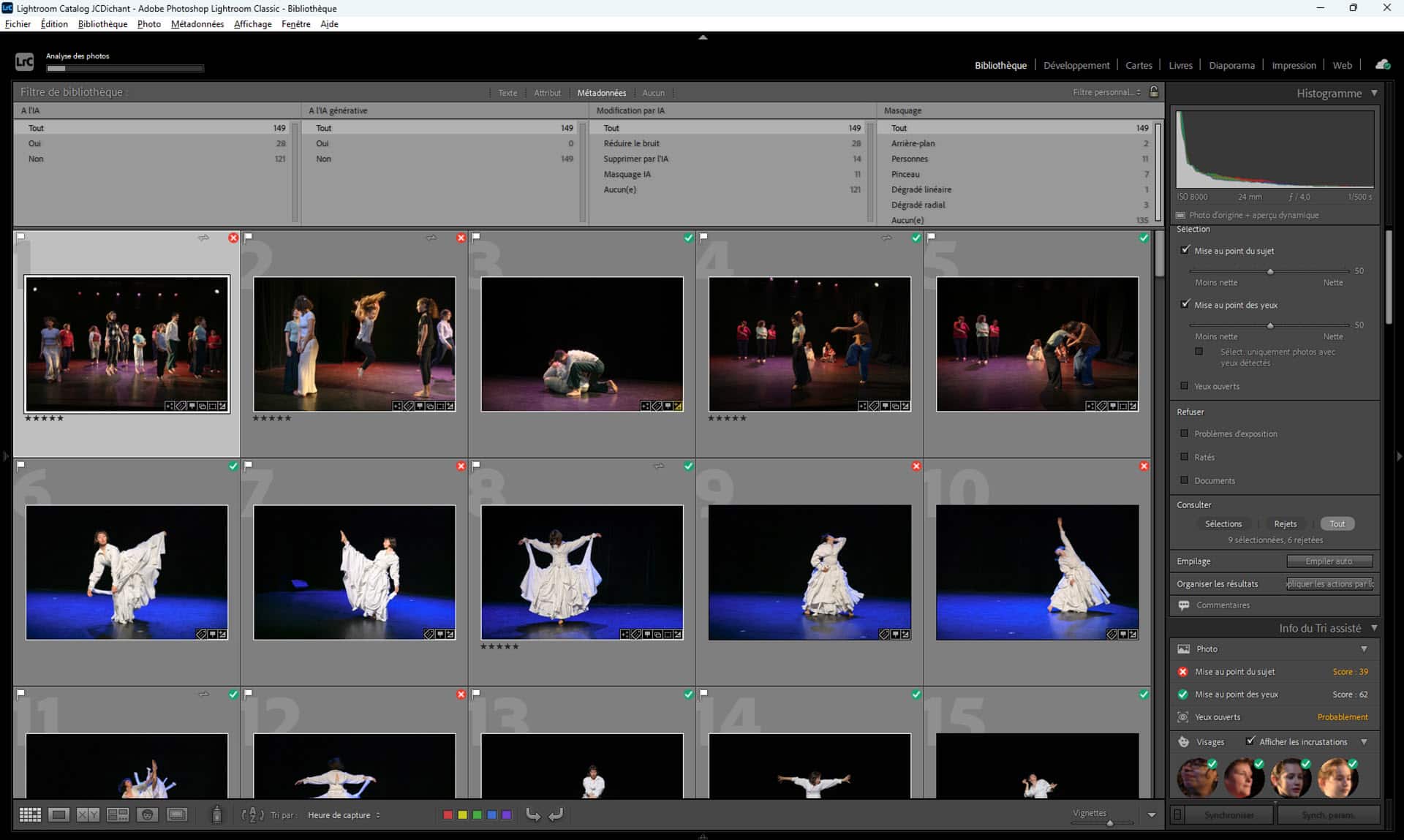The image size is (1404, 840).
Task: Switch to Grid view in the toolbar
Action: coord(30,814)
